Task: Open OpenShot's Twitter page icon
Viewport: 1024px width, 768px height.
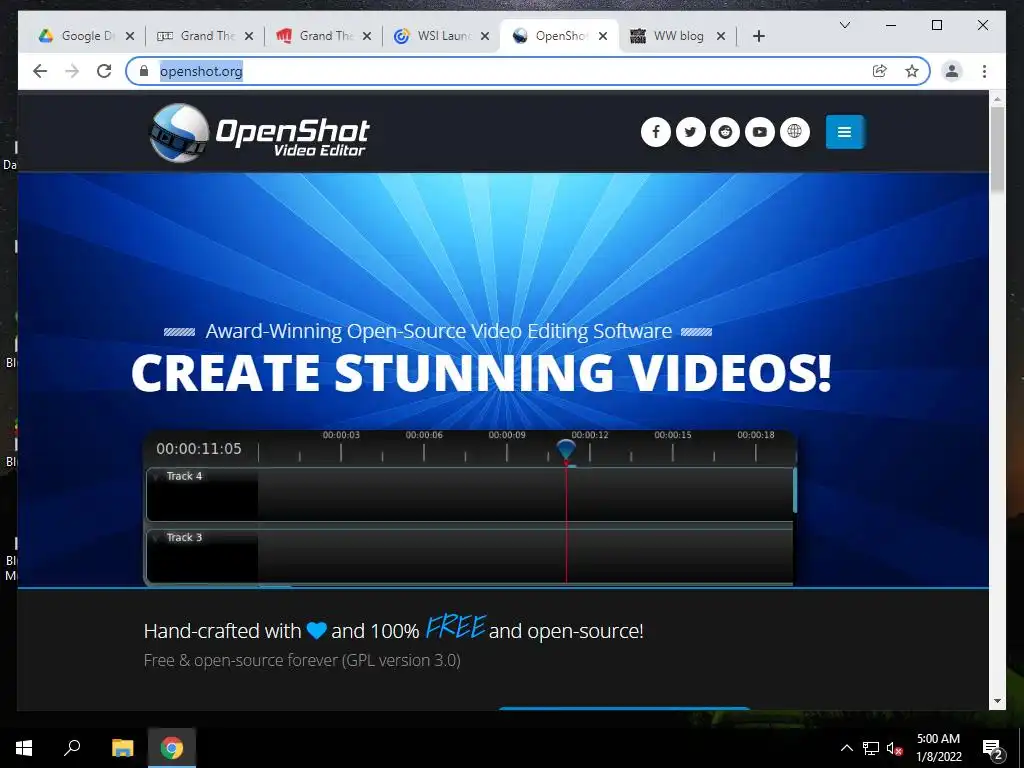Action: pos(690,132)
